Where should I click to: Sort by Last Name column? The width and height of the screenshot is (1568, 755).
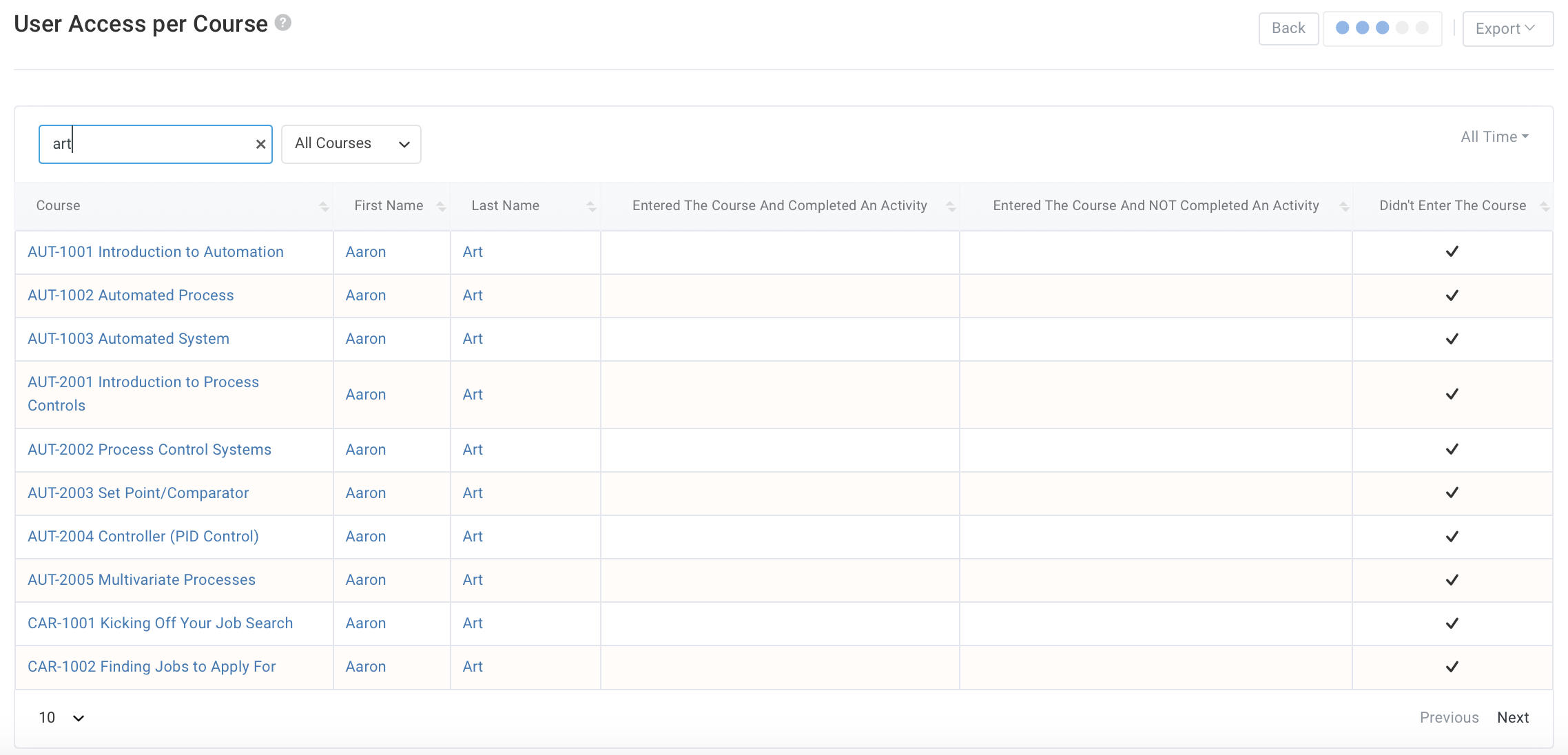[x=591, y=206]
